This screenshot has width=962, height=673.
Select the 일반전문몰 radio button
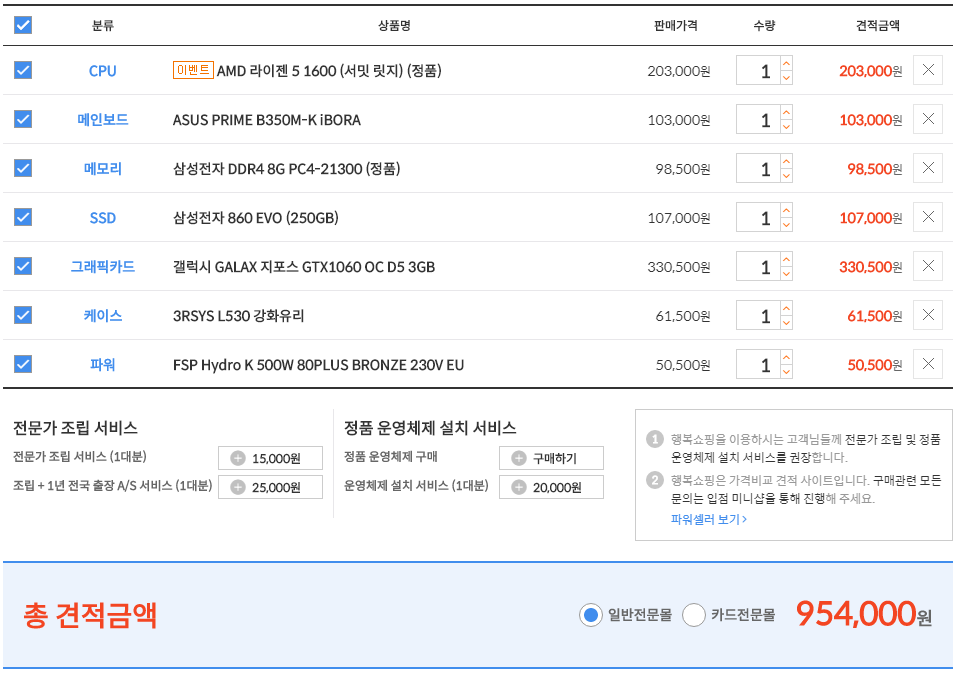590,615
